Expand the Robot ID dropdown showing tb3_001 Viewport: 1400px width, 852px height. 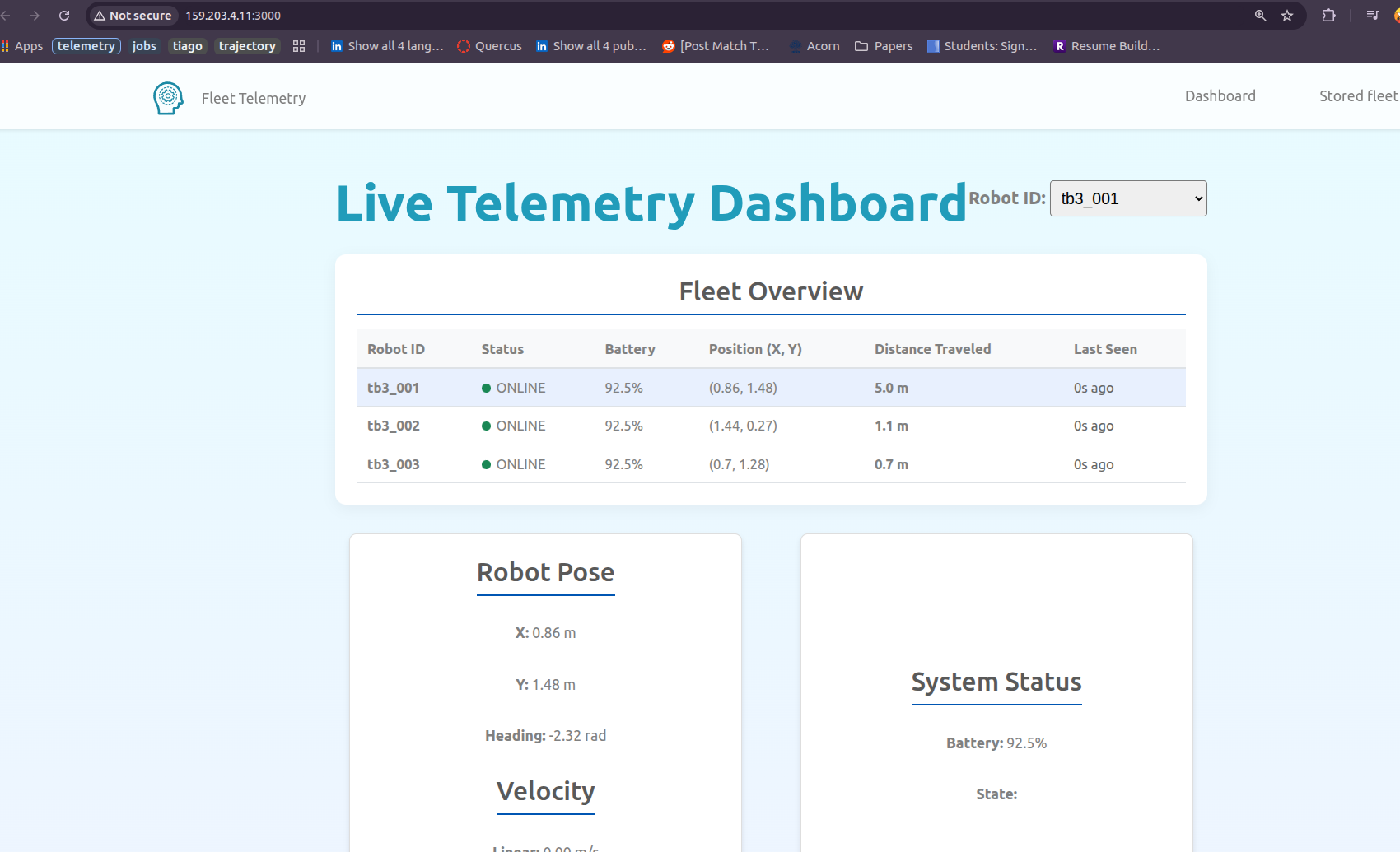click(x=1128, y=198)
